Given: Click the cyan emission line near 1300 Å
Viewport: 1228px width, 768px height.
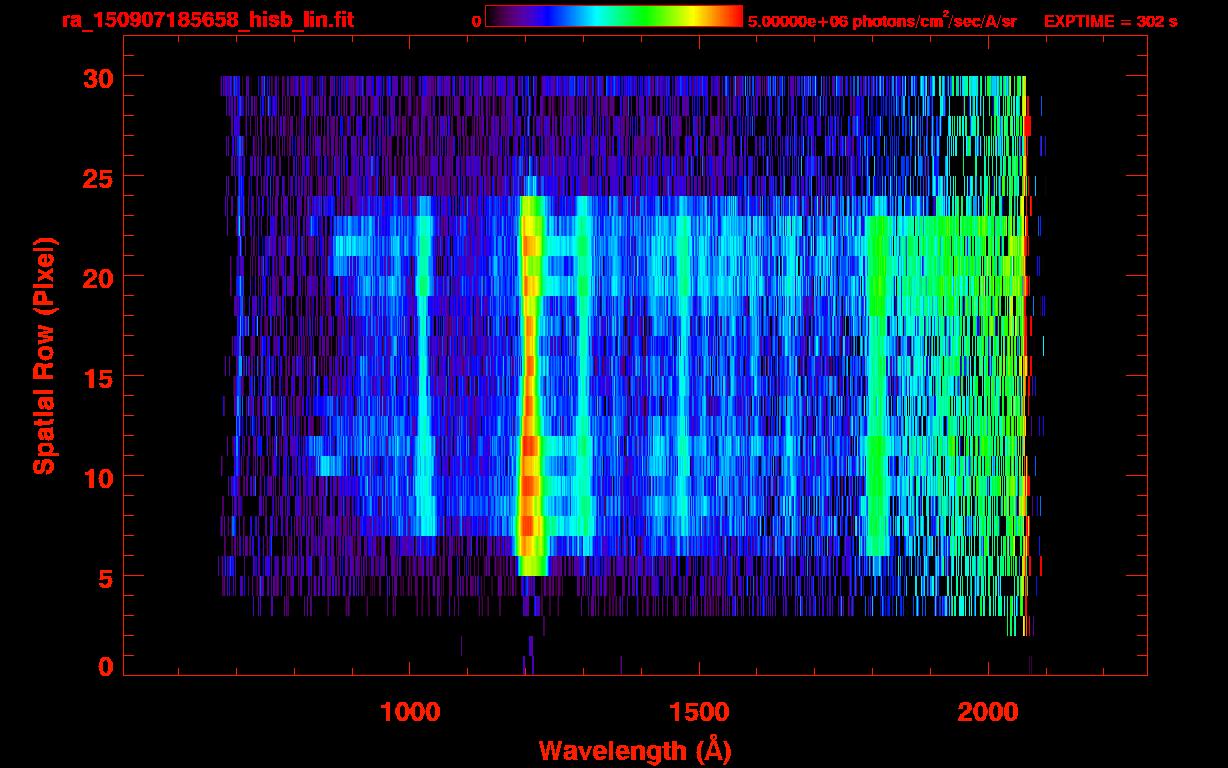Looking at the screenshot, I should click(x=584, y=375).
